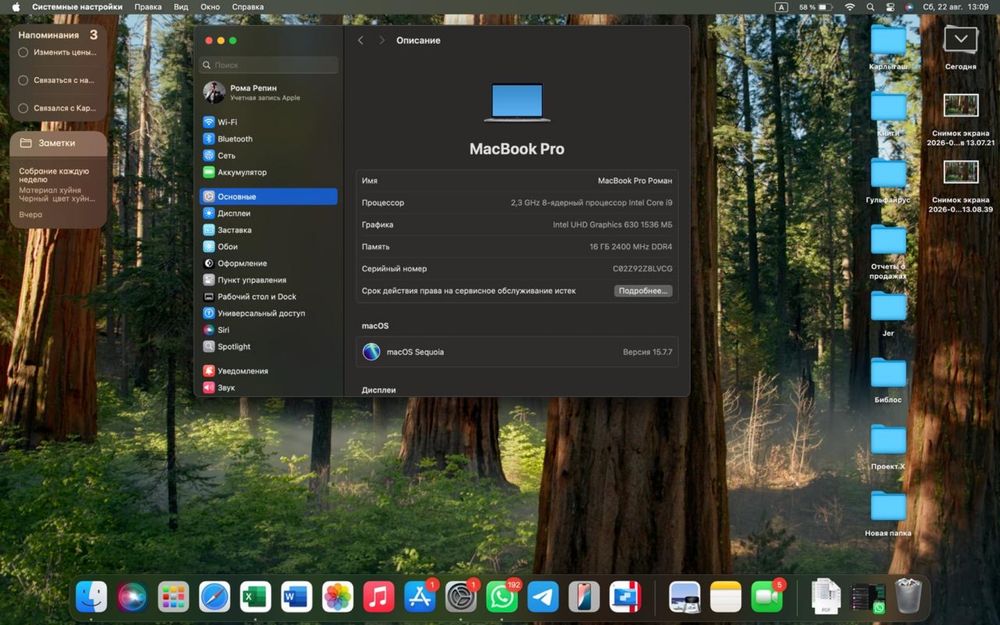
Task: Click the Siri icon in the Dock
Action: pyautogui.click(x=132, y=598)
